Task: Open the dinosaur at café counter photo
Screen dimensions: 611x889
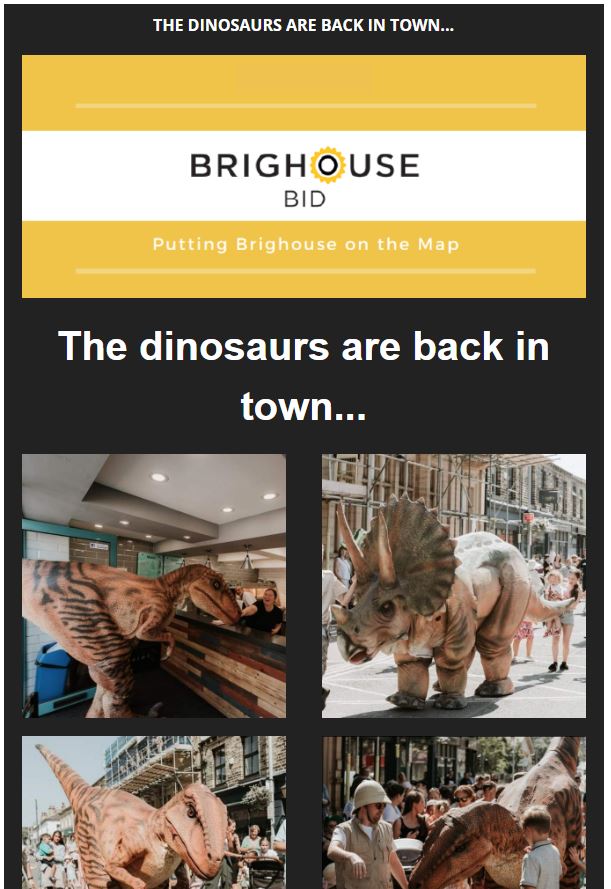Action: [x=154, y=586]
